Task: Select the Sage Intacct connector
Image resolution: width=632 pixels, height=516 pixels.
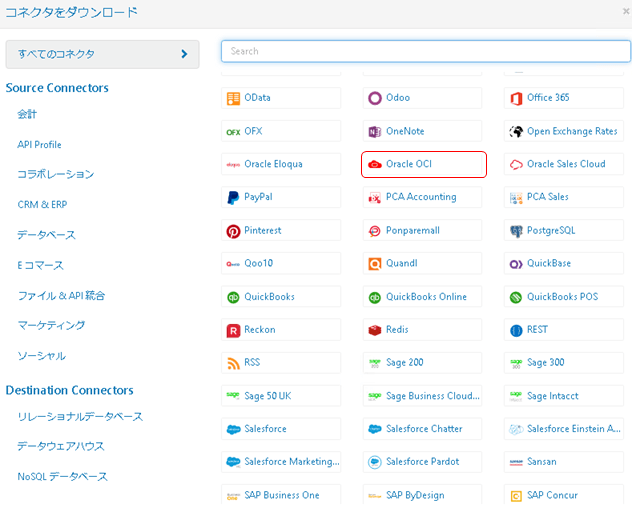Action: pos(563,396)
